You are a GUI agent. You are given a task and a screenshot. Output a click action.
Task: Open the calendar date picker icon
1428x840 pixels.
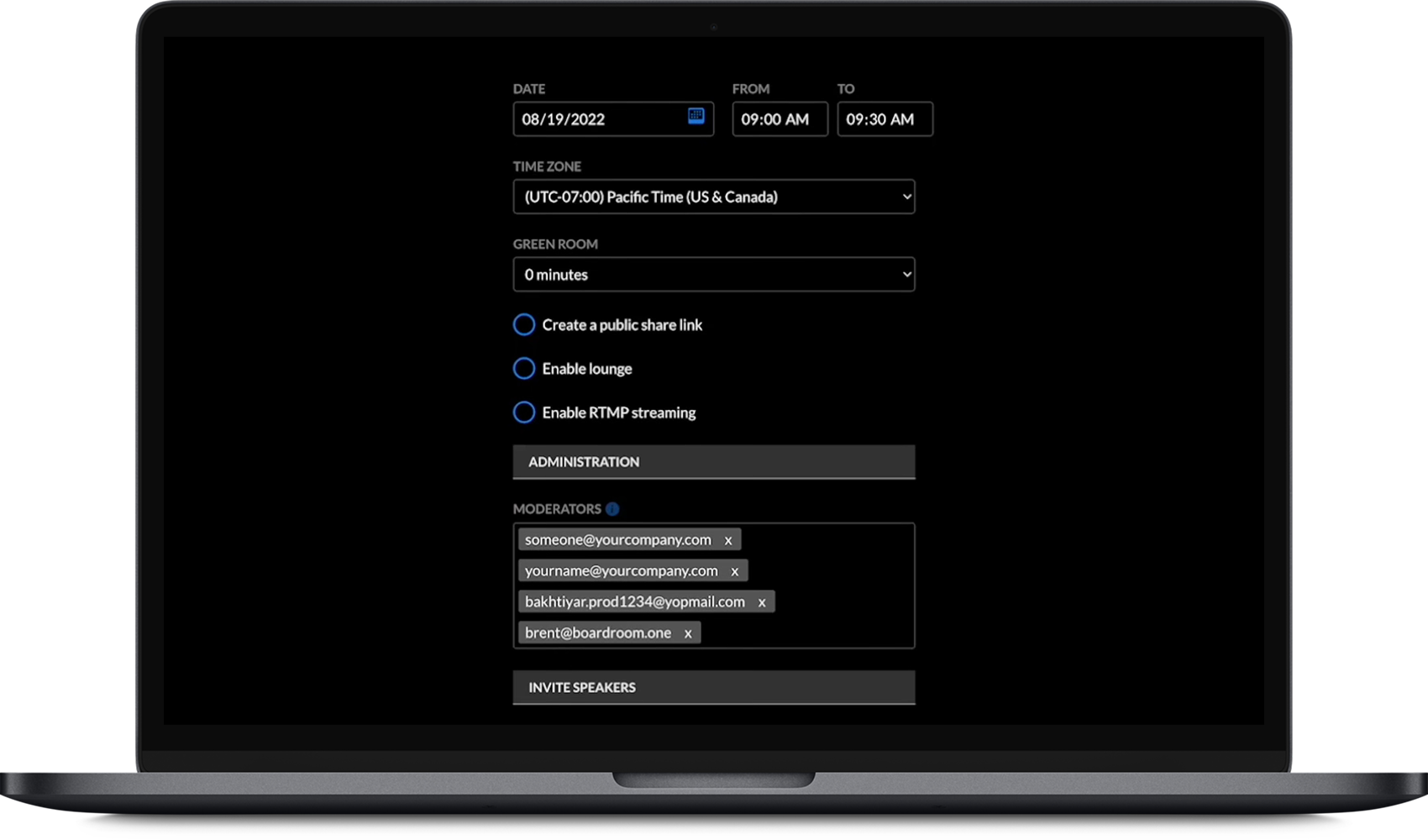pyautogui.click(x=696, y=116)
